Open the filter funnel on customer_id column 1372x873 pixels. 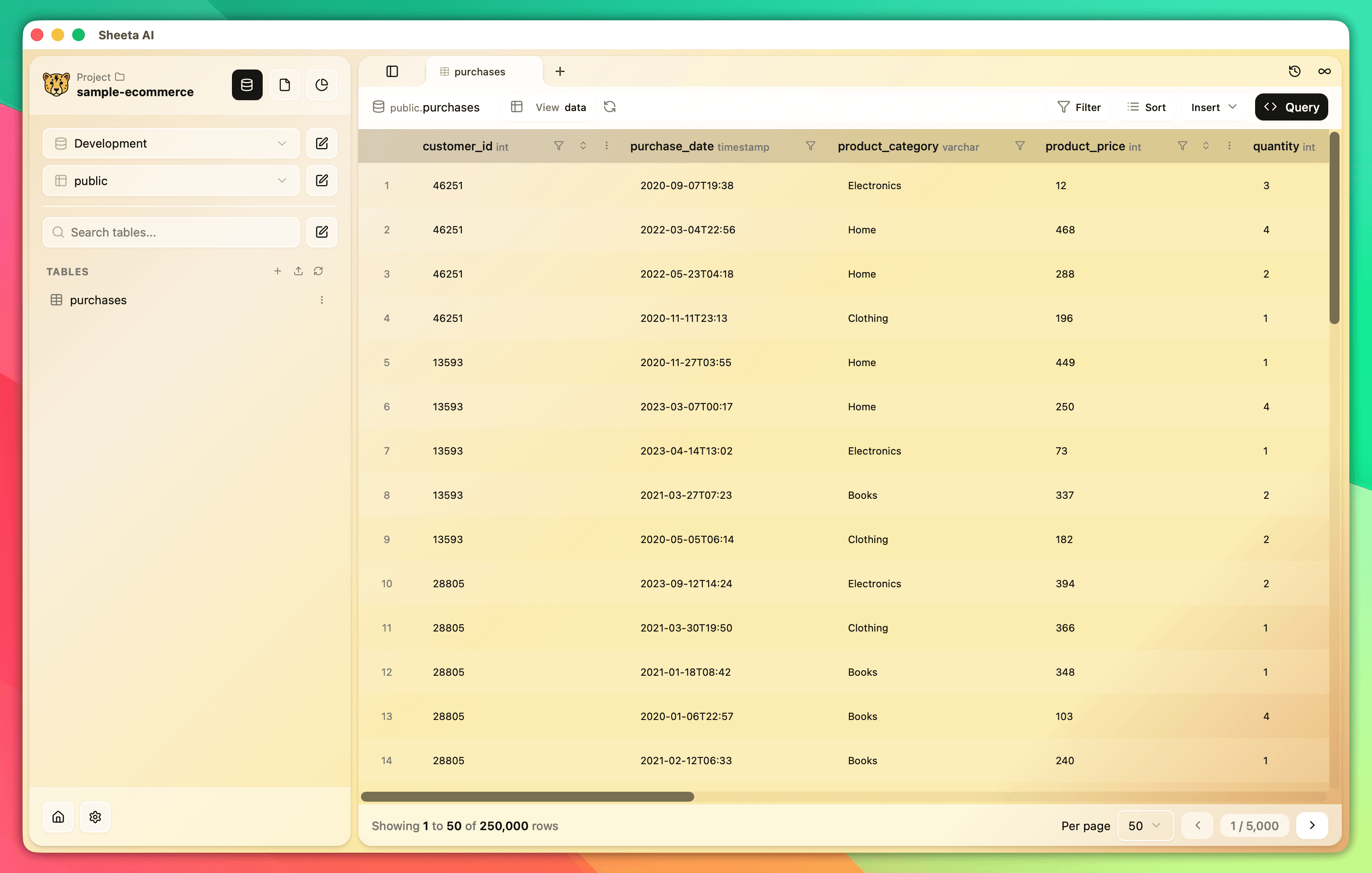click(x=559, y=146)
